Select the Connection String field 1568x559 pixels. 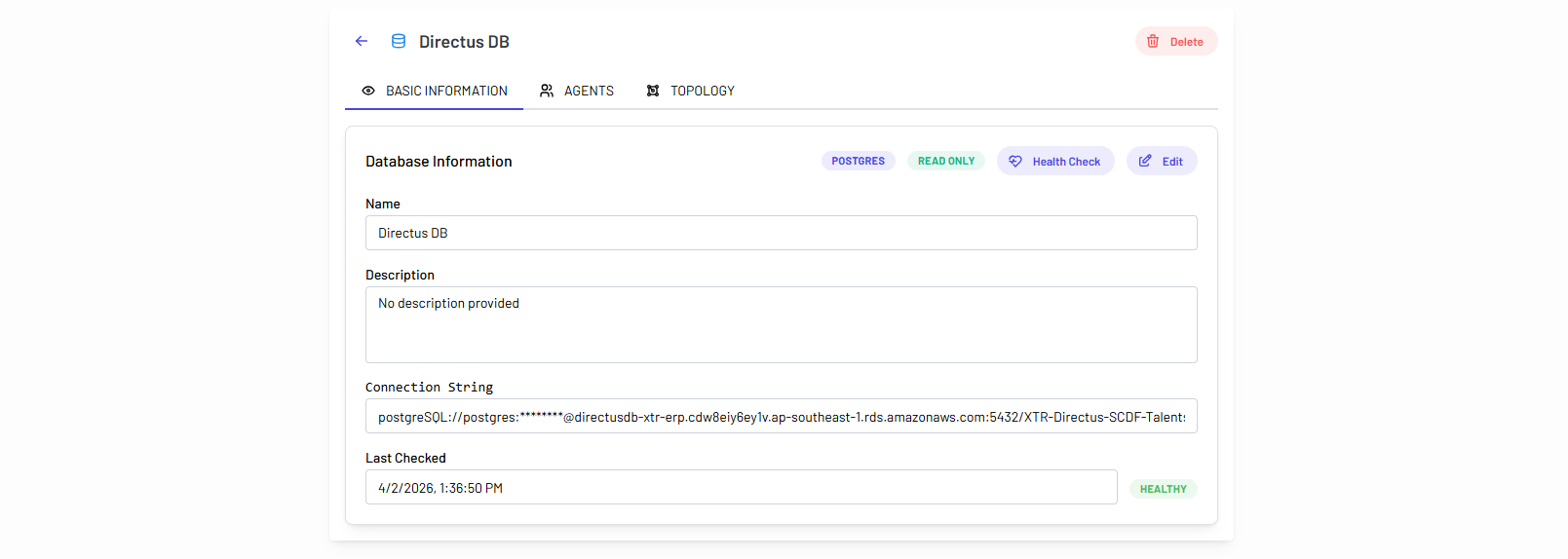782,416
